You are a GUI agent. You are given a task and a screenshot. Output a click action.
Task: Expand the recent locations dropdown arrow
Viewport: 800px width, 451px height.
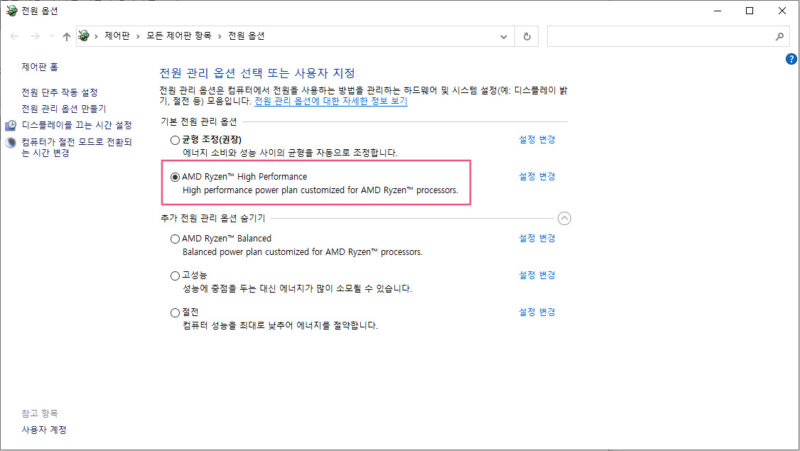click(50, 36)
